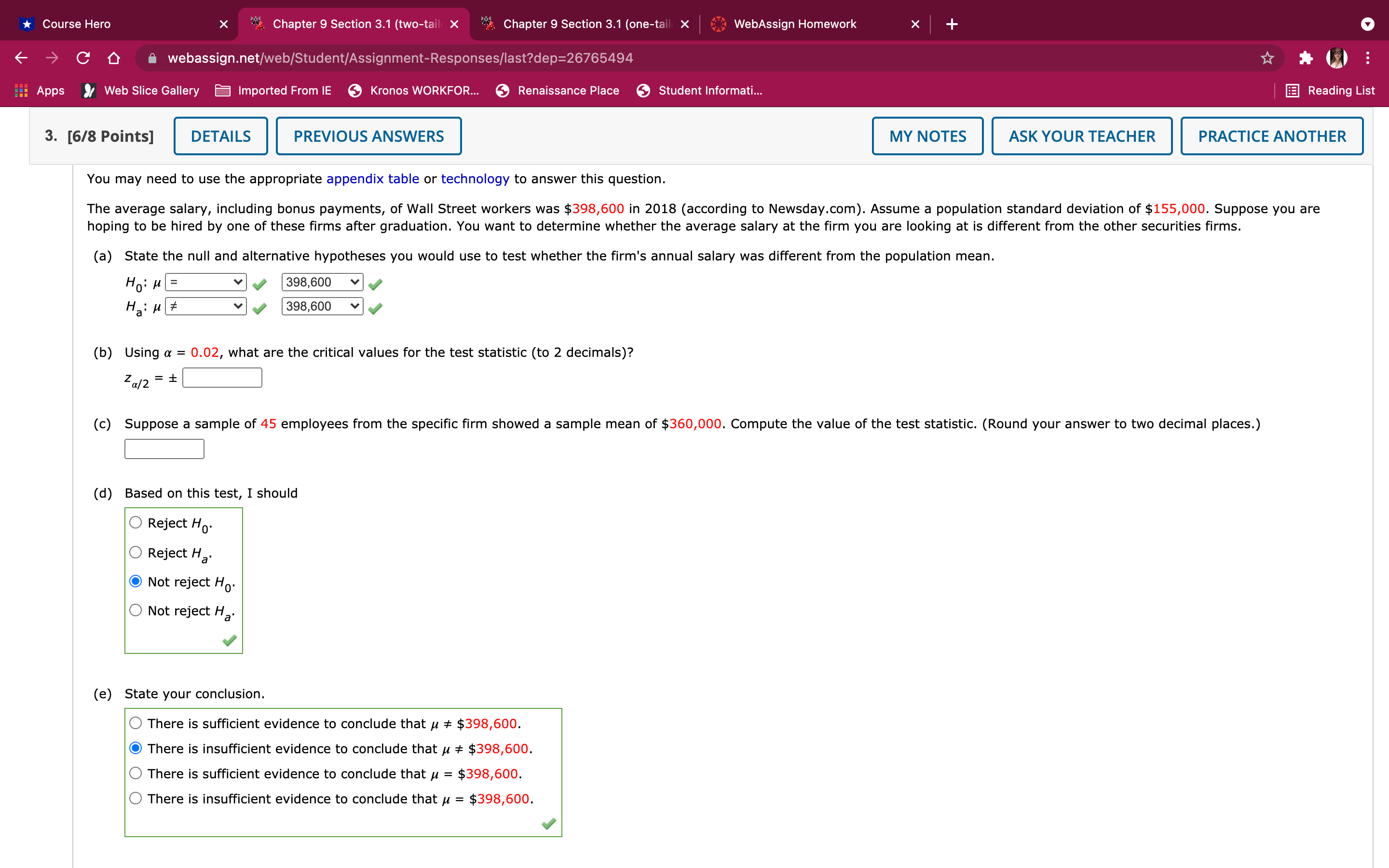Select the Reject H0 radio option

tap(136, 522)
